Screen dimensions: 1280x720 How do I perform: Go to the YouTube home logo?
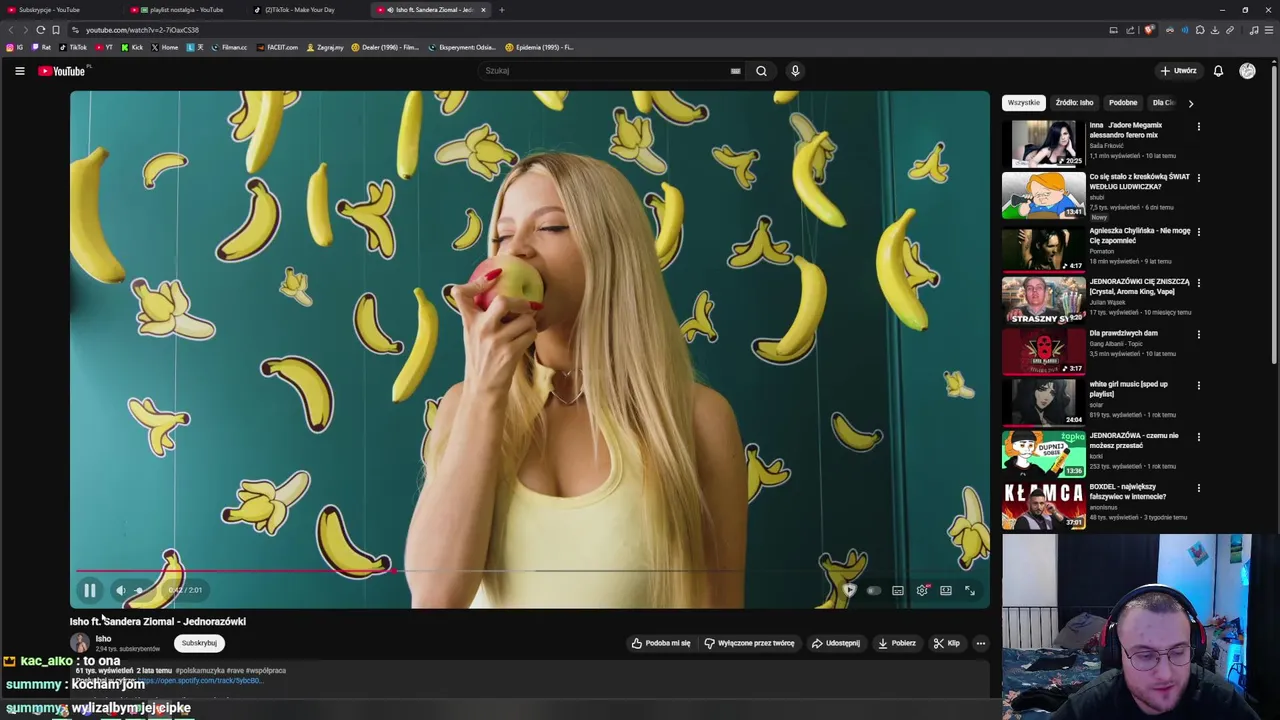pyautogui.click(x=62, y=71)
